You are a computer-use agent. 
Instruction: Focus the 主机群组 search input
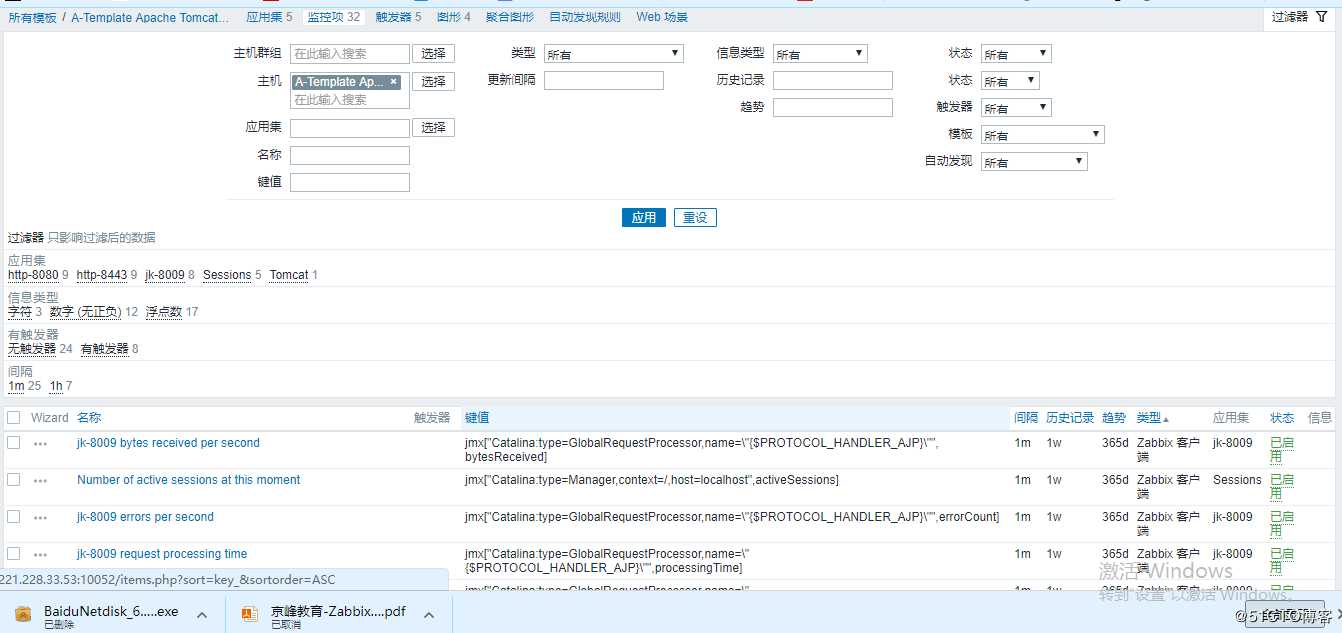tap(350, 54)
